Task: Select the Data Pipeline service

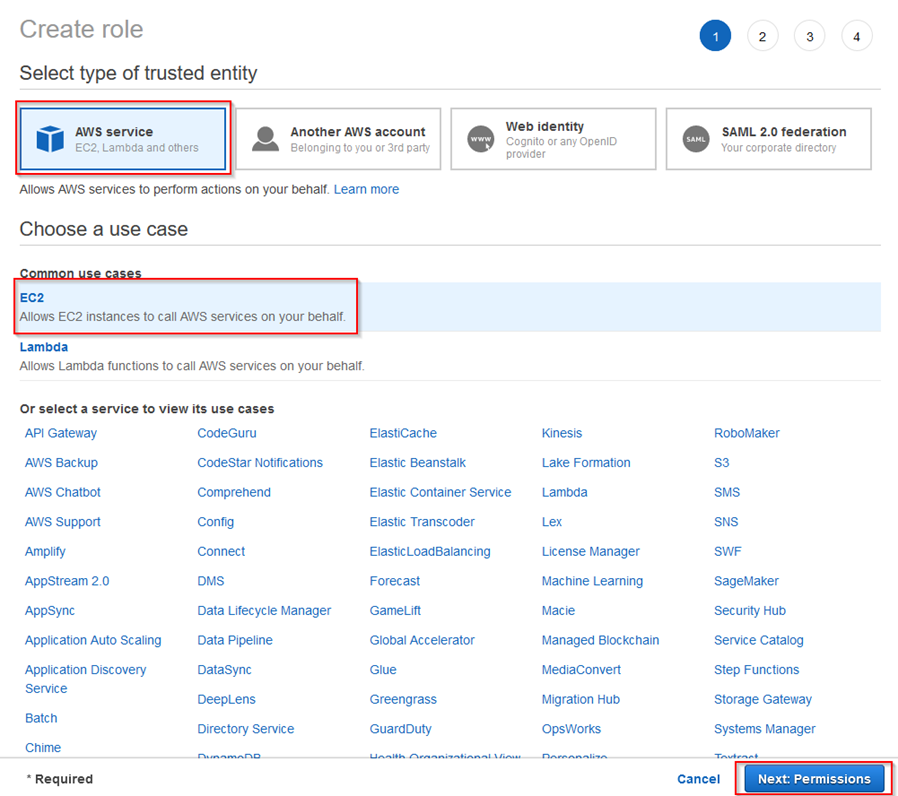Action: 235,640
